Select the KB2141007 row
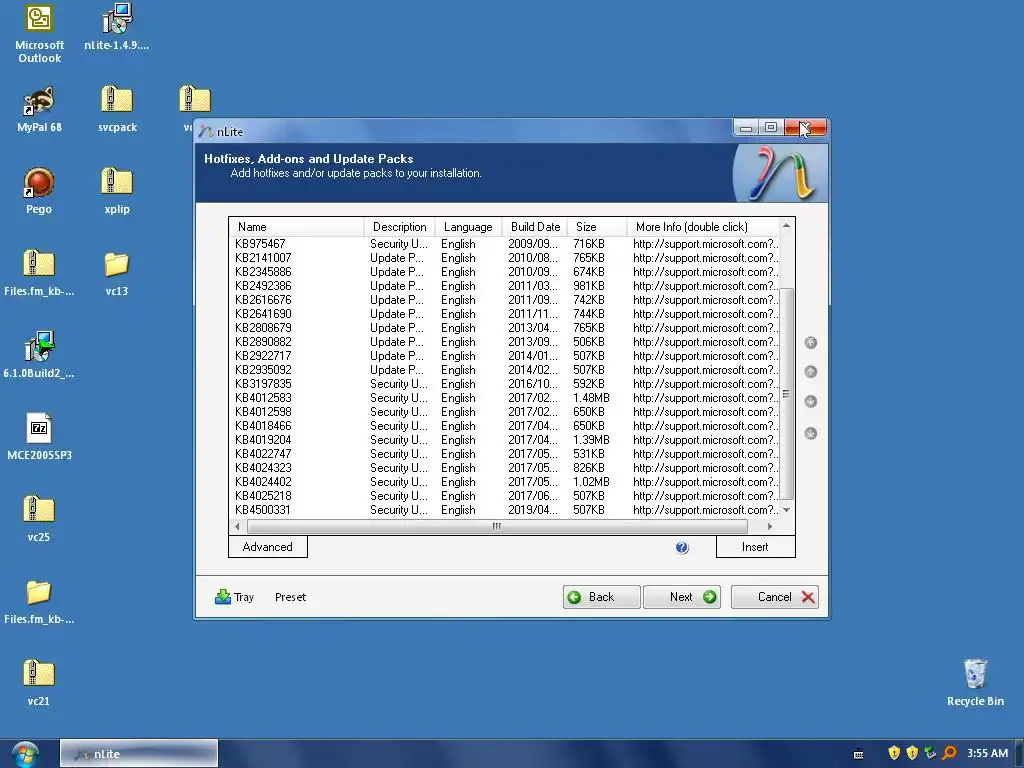Image resolution: width=1024 pixels, height=768 pixels. [505, 258]
